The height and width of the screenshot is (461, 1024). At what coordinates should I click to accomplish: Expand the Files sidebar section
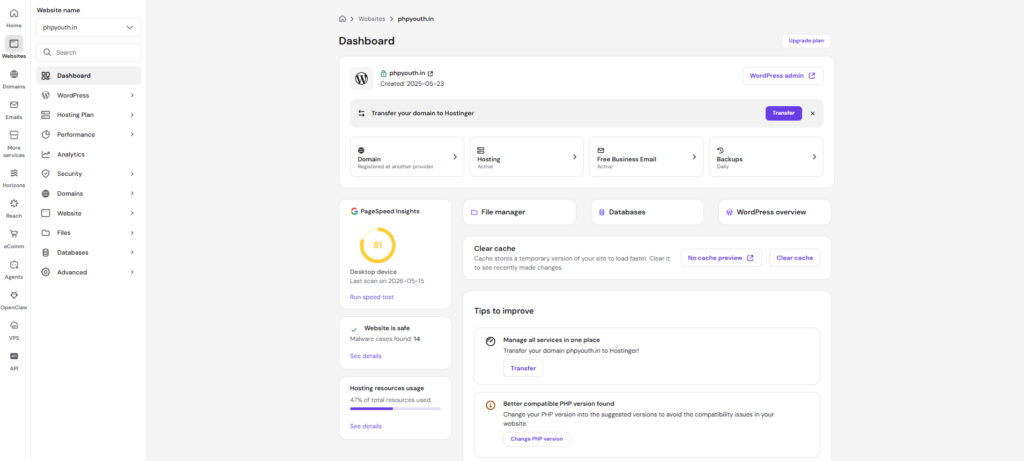88,232
